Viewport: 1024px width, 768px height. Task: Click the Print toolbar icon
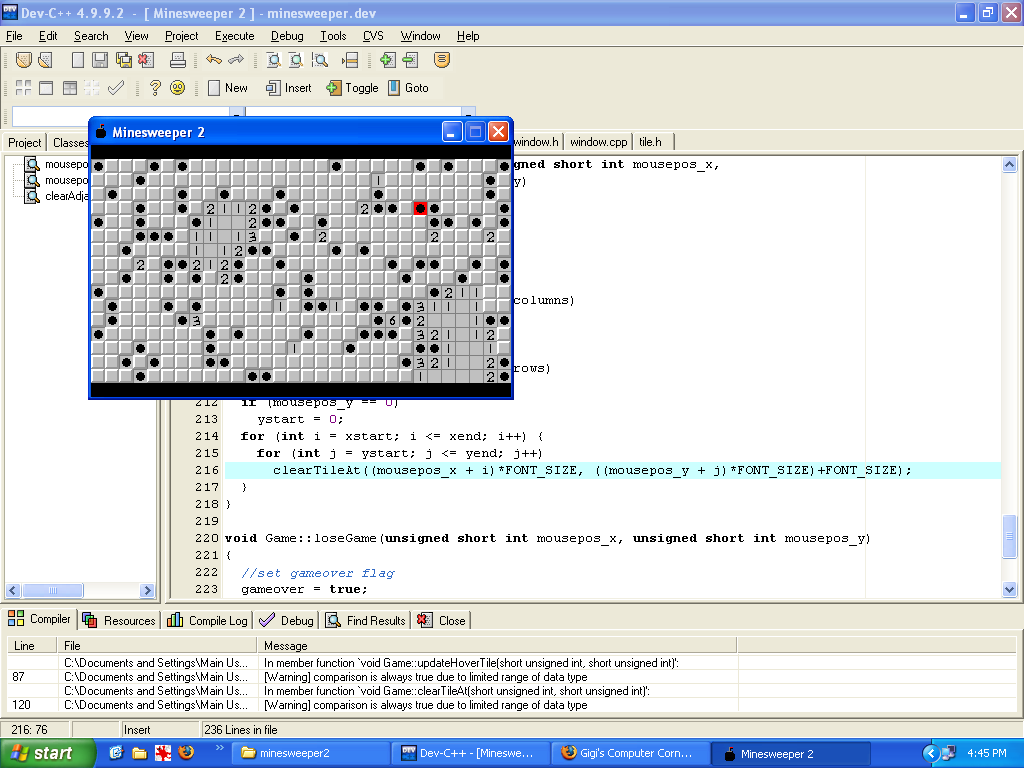(x=177, y=61)
